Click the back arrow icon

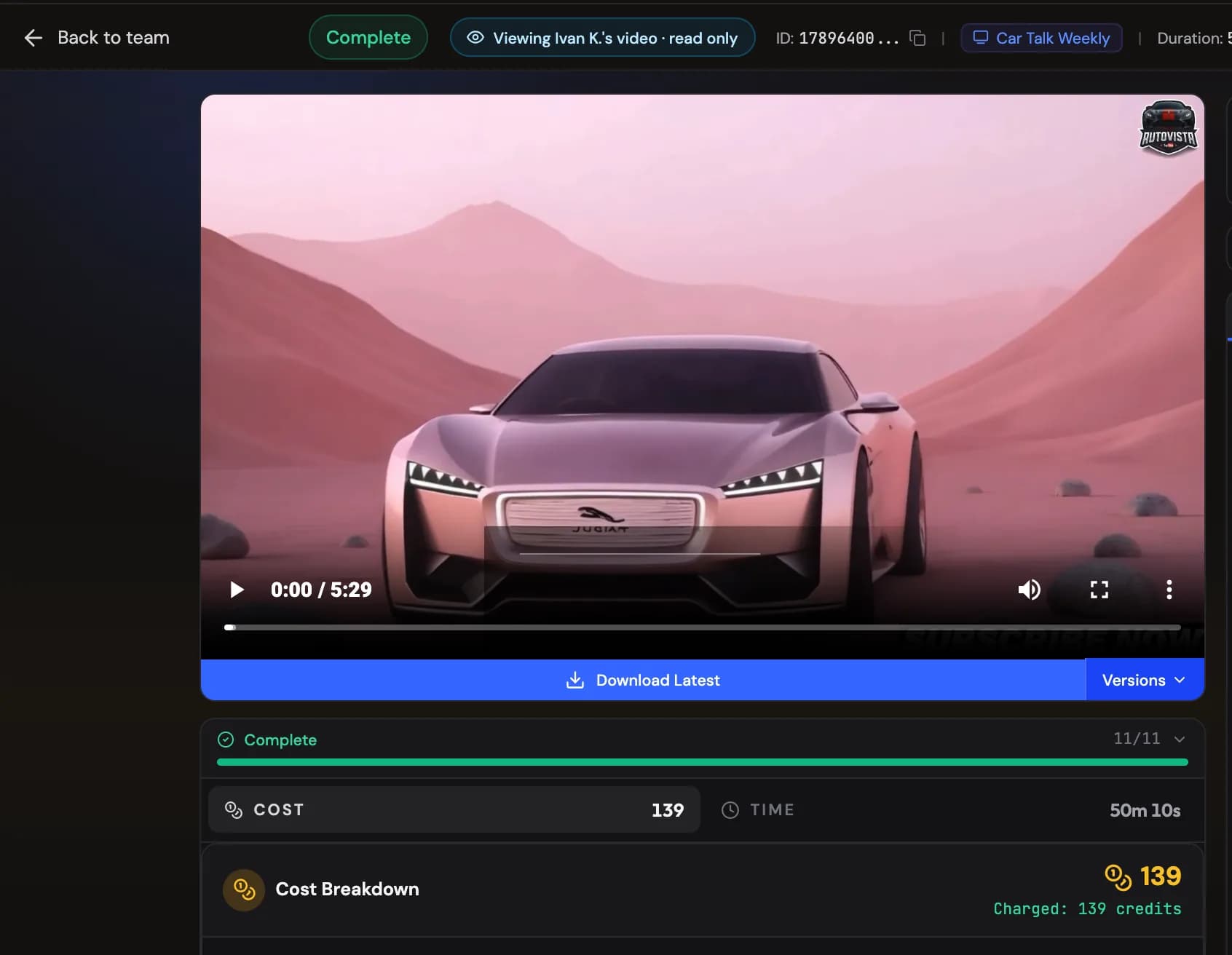pos(33,38)
